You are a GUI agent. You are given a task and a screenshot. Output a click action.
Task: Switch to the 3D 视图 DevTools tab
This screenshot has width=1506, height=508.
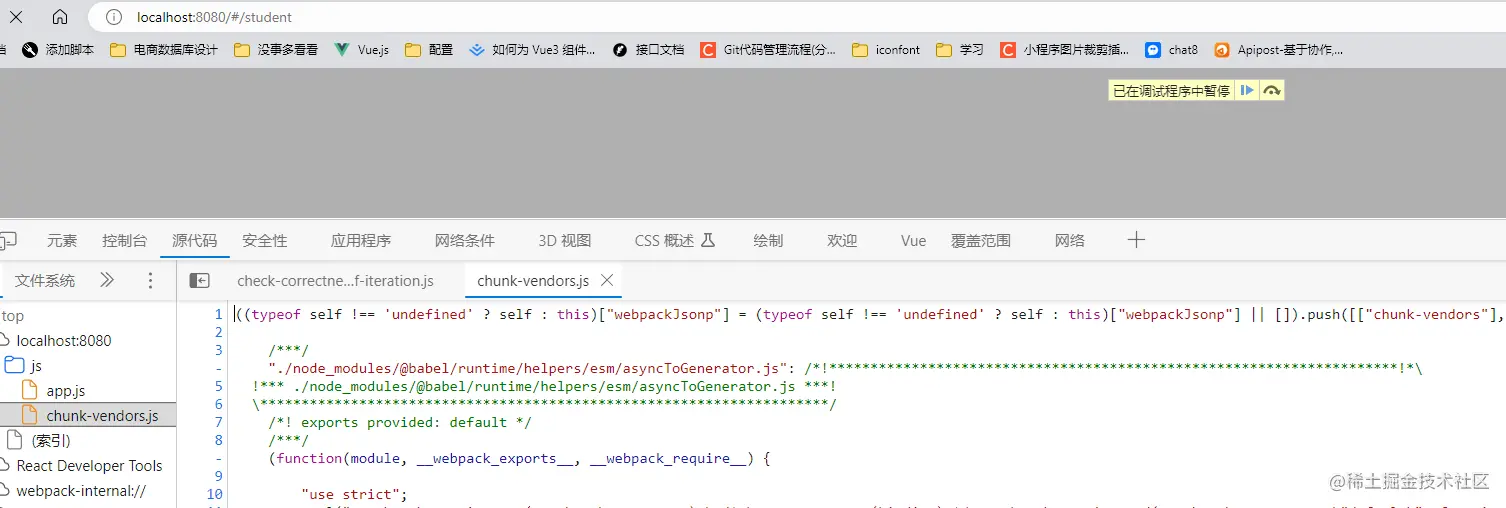(565, 240)
